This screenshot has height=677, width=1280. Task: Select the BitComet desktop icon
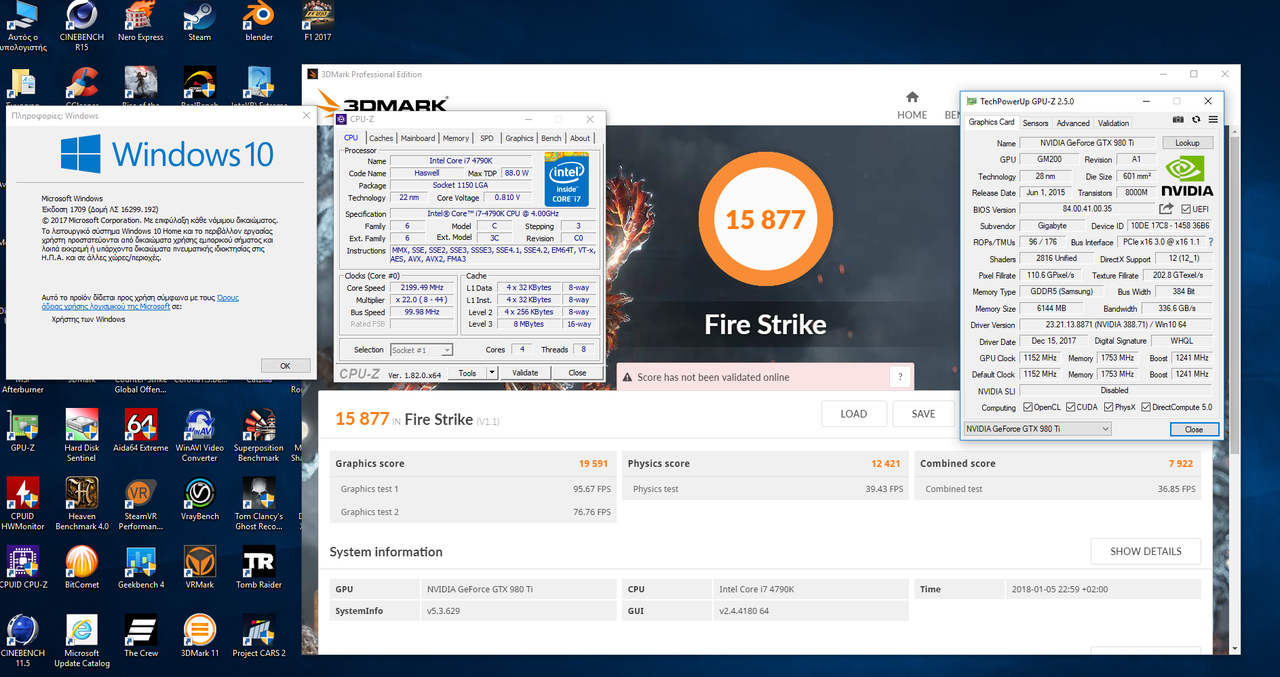(x=81, y=567)
